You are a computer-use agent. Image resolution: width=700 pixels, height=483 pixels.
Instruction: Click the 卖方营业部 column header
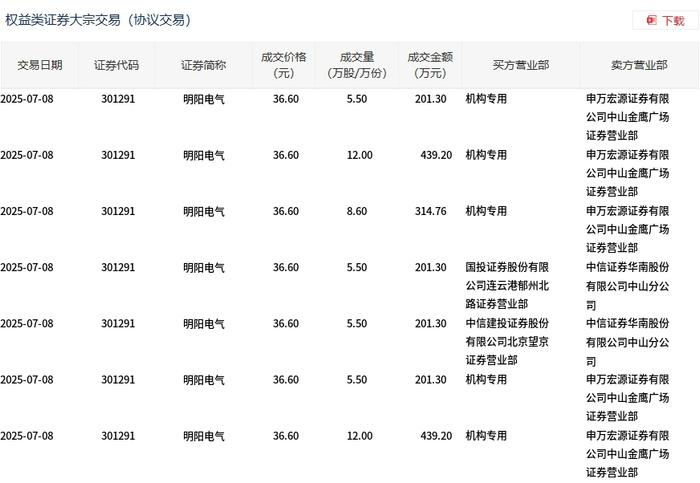[639, 65]
